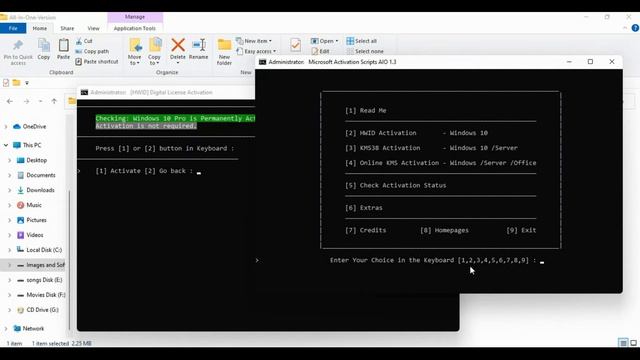Open quick access toolbar customize dropdown

click(27, 83)
